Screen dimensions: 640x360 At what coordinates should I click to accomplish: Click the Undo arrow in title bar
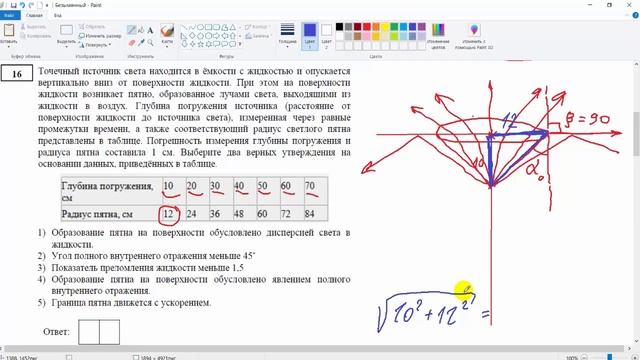22,5
